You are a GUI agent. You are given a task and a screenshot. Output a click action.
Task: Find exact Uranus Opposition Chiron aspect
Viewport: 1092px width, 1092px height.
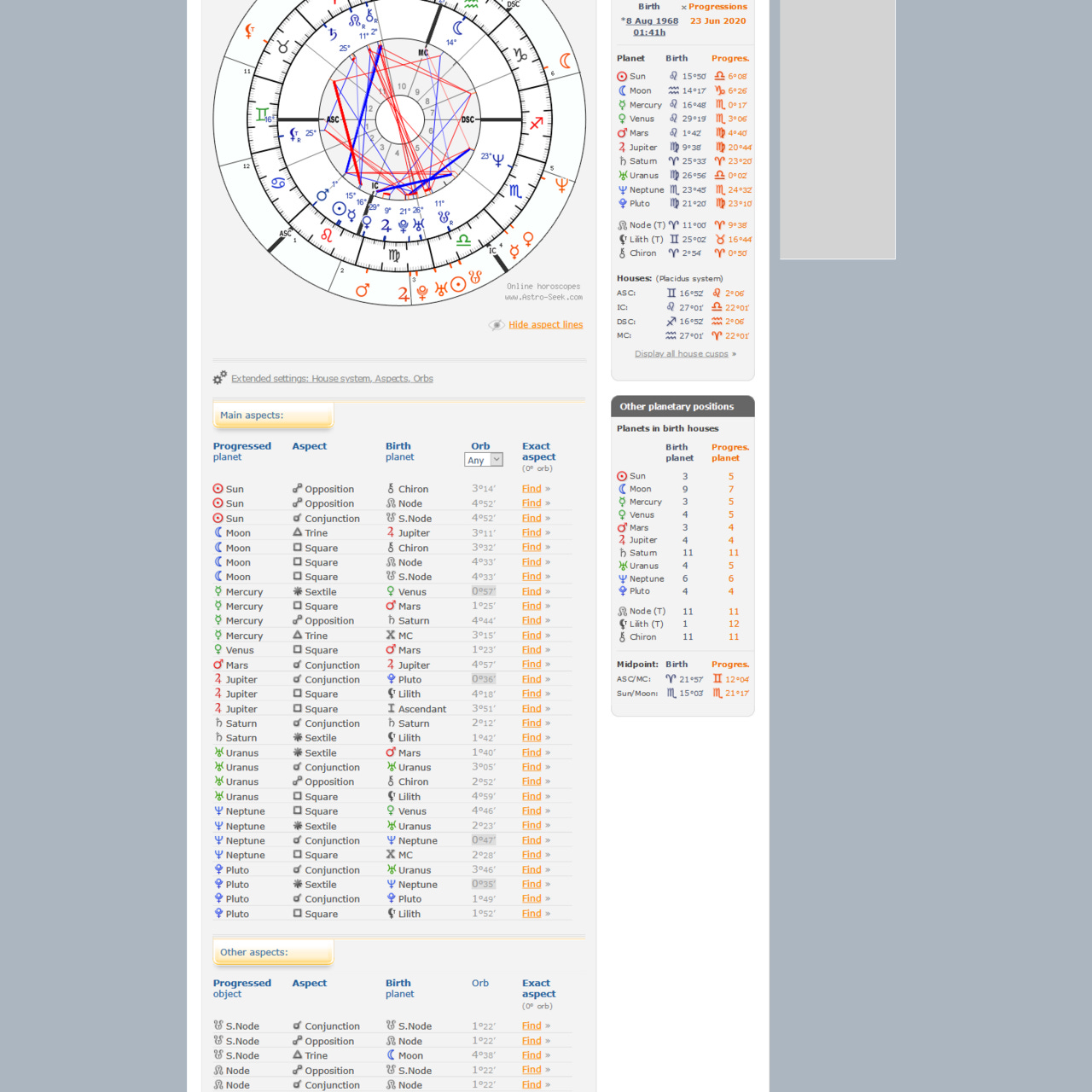coord(531,781)
